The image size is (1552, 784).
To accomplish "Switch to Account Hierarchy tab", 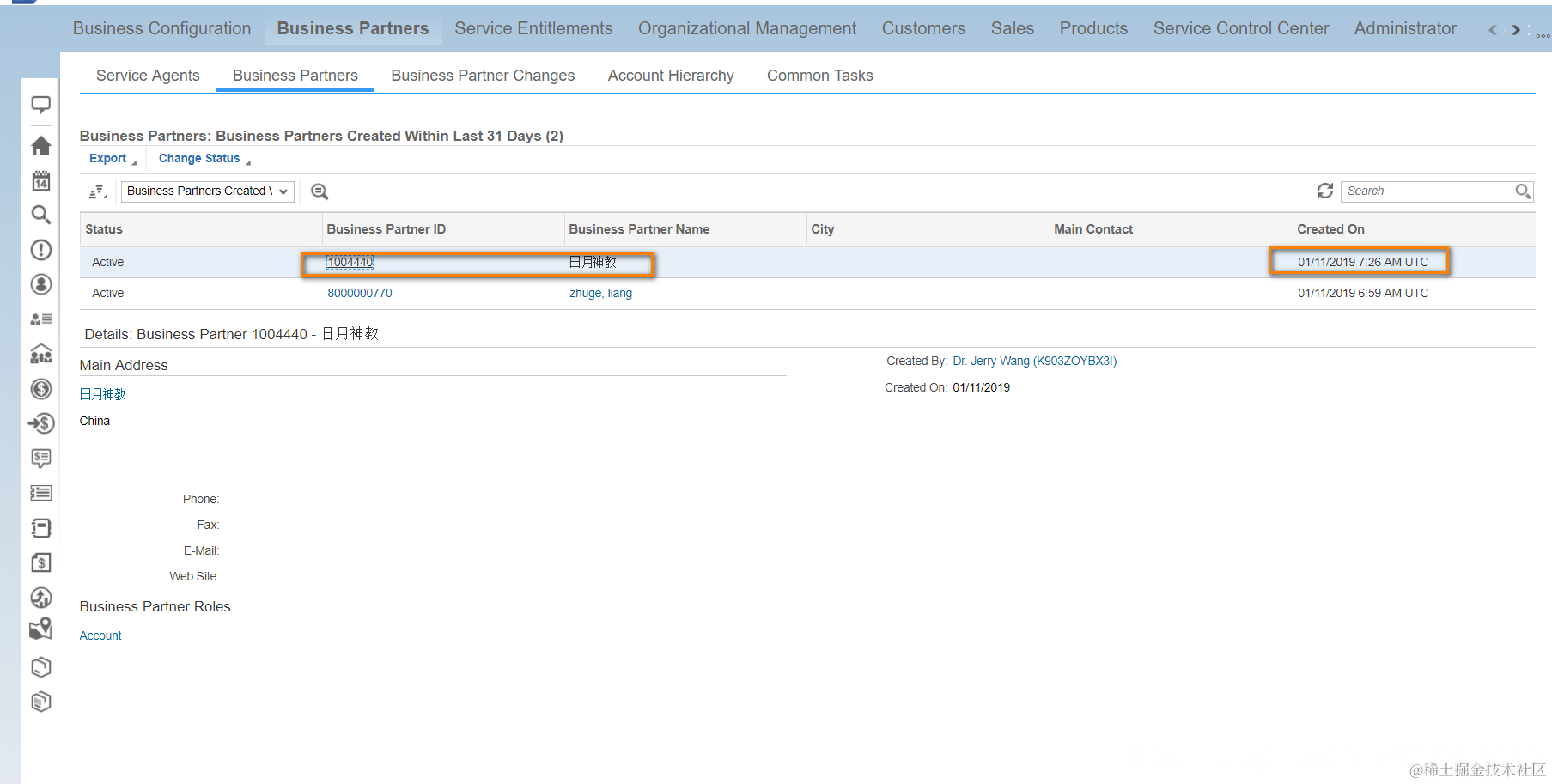I will click(x=671, y=76).
